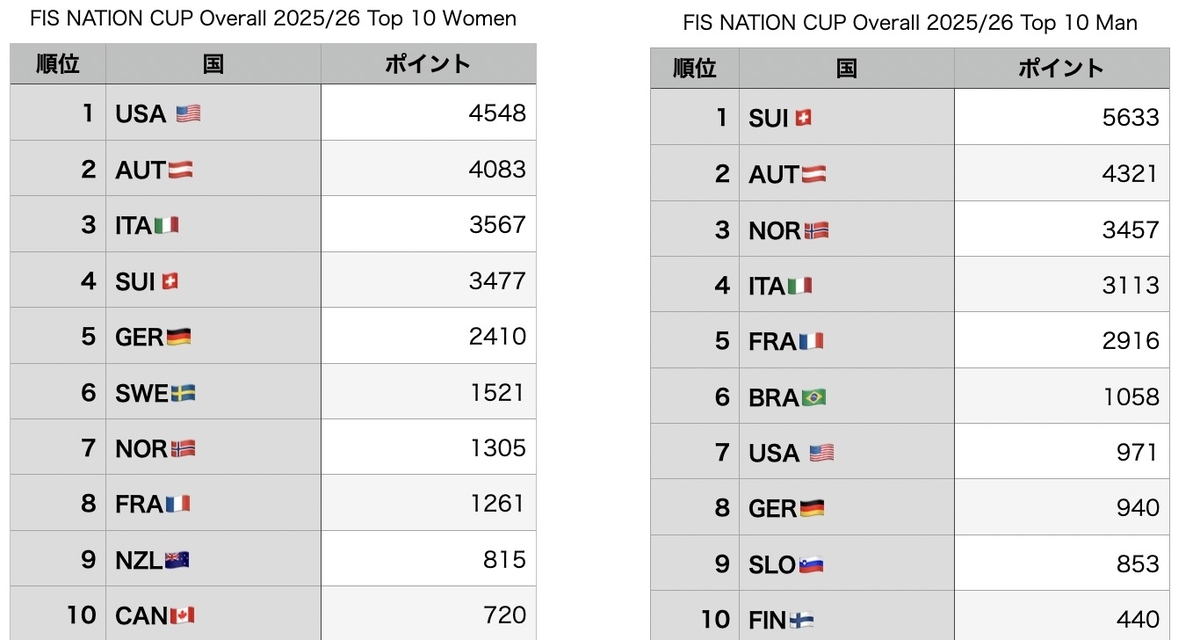Click the Top 10 Women table title

[x=273, y=18]
